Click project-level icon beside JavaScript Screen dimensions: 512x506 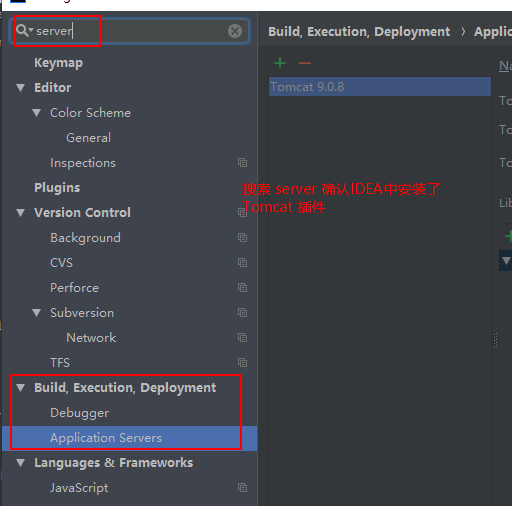pyautogui.click(x=242, y=488)
